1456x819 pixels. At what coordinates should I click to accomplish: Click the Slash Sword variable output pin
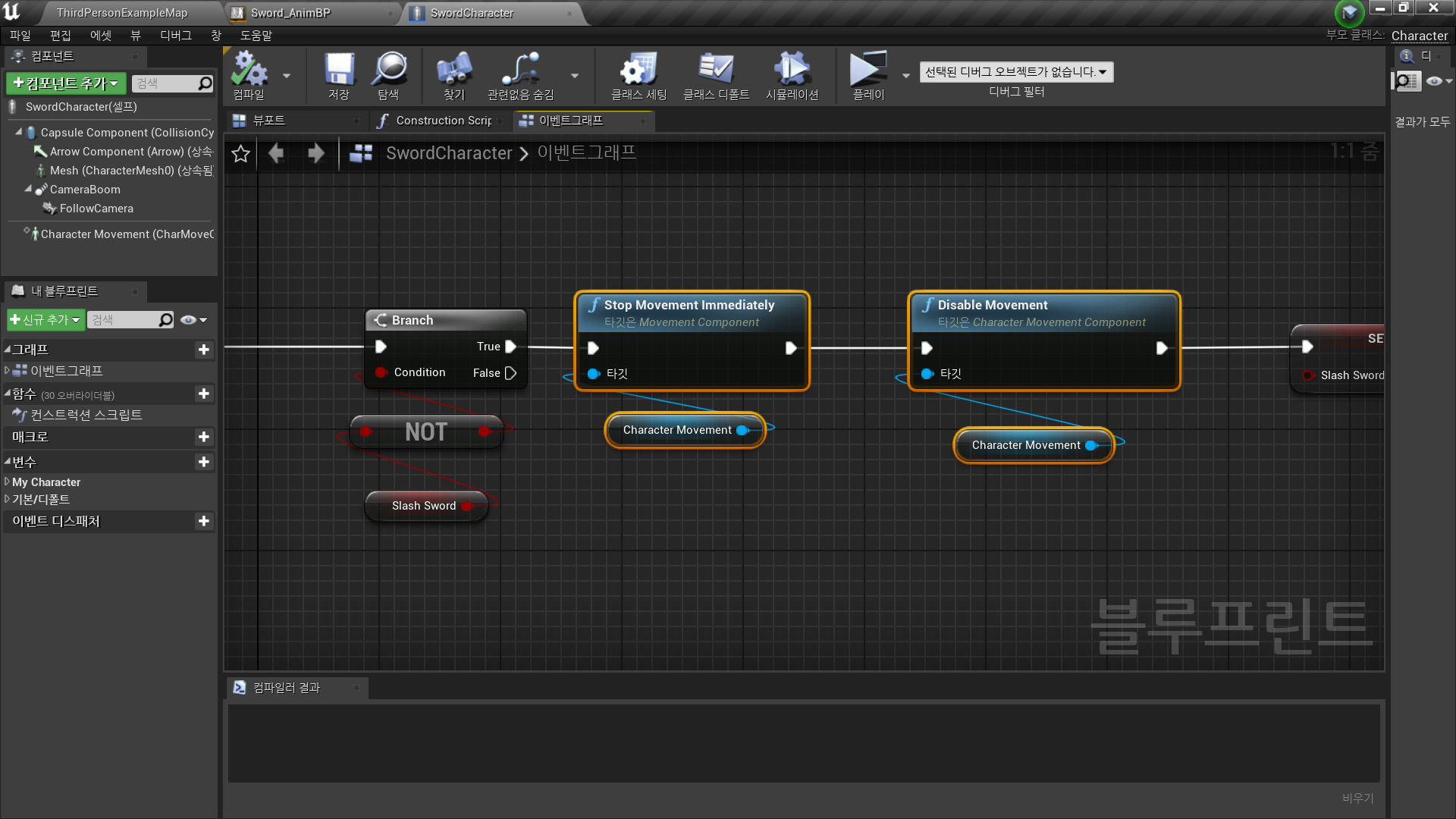pyautogui.click(x=466, y=506)
